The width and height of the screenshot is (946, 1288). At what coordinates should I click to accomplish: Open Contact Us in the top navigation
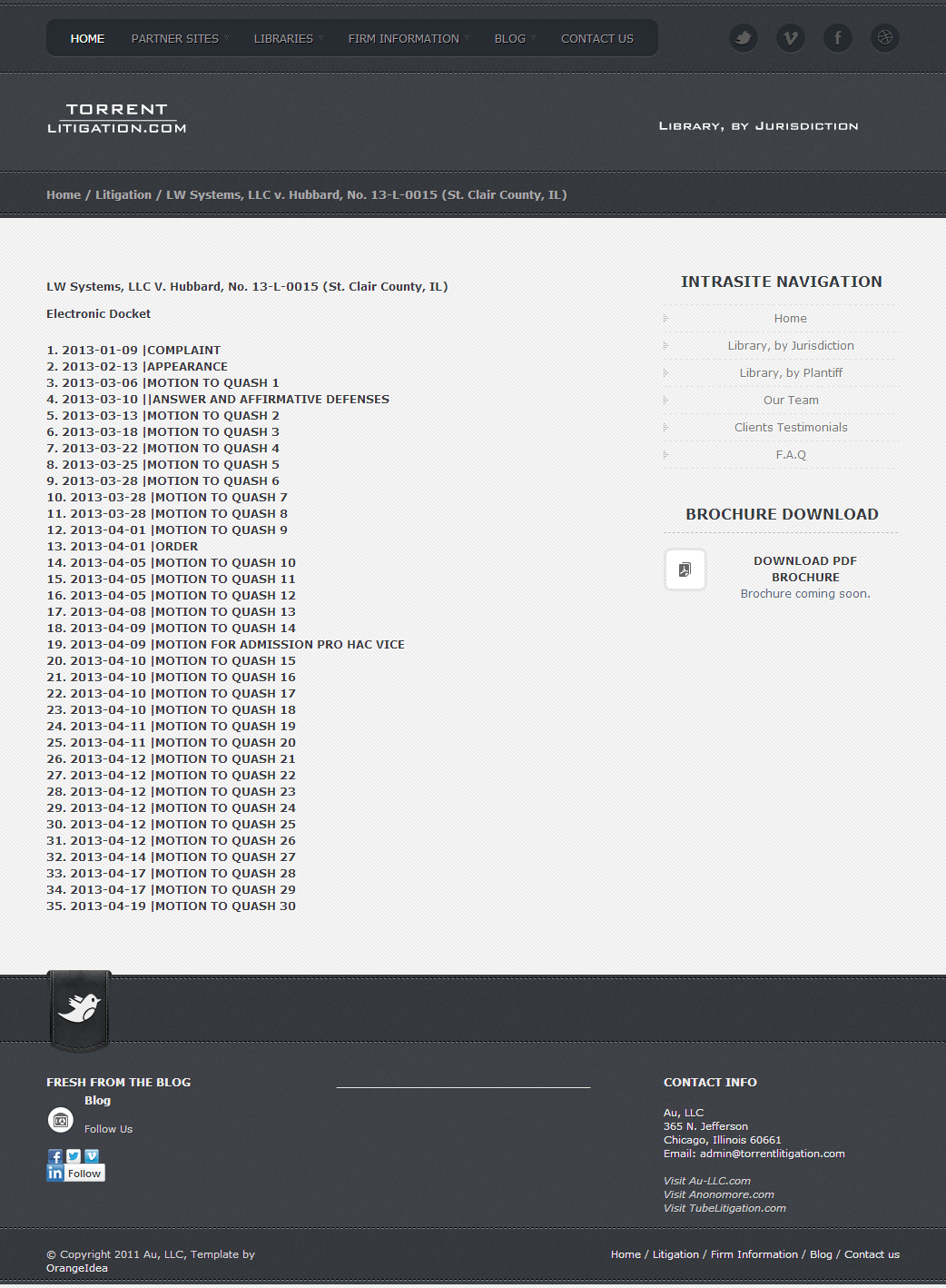(x=596, y=39)
